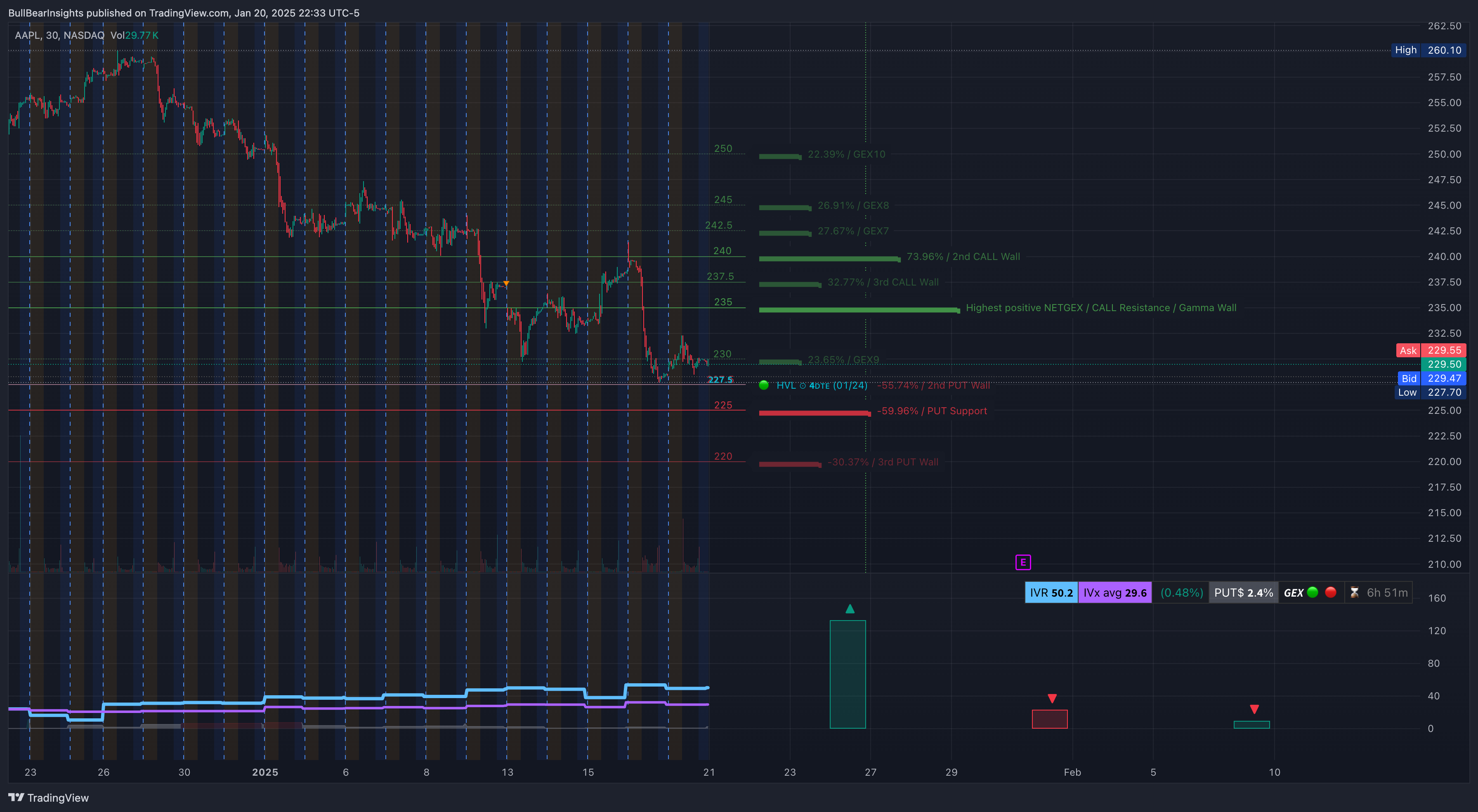Click the Vol 29.77K legend value
The image size is (1478, 812).
click(x=134, y=35)
